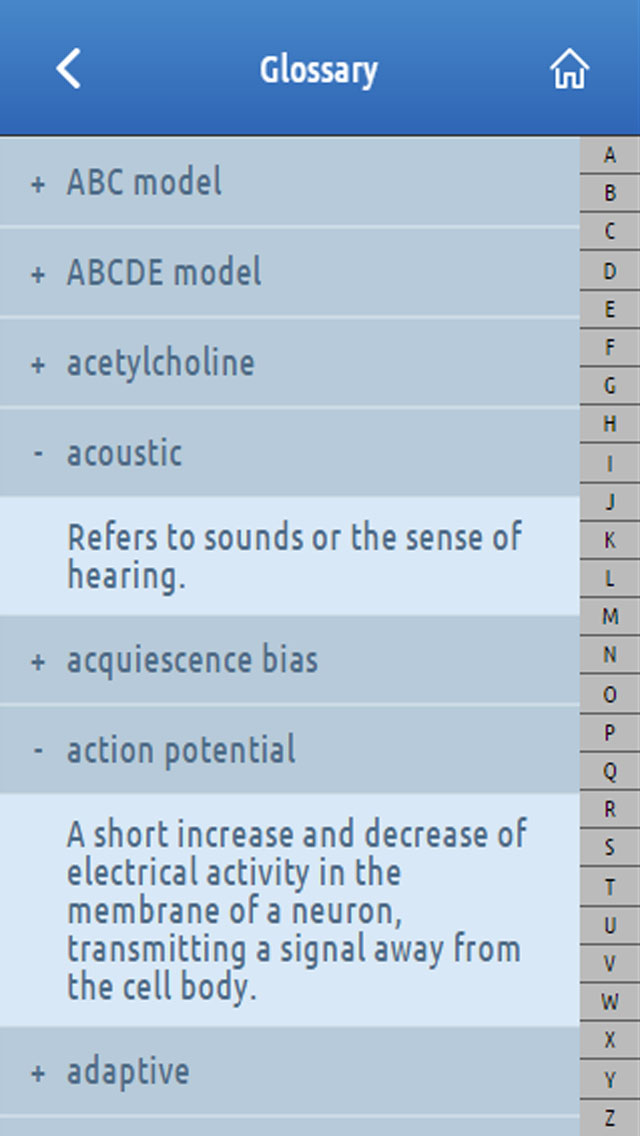Jump to letter Z in index
The width and height of the screenshot is (640, 1136).
tap(610, 1117)
